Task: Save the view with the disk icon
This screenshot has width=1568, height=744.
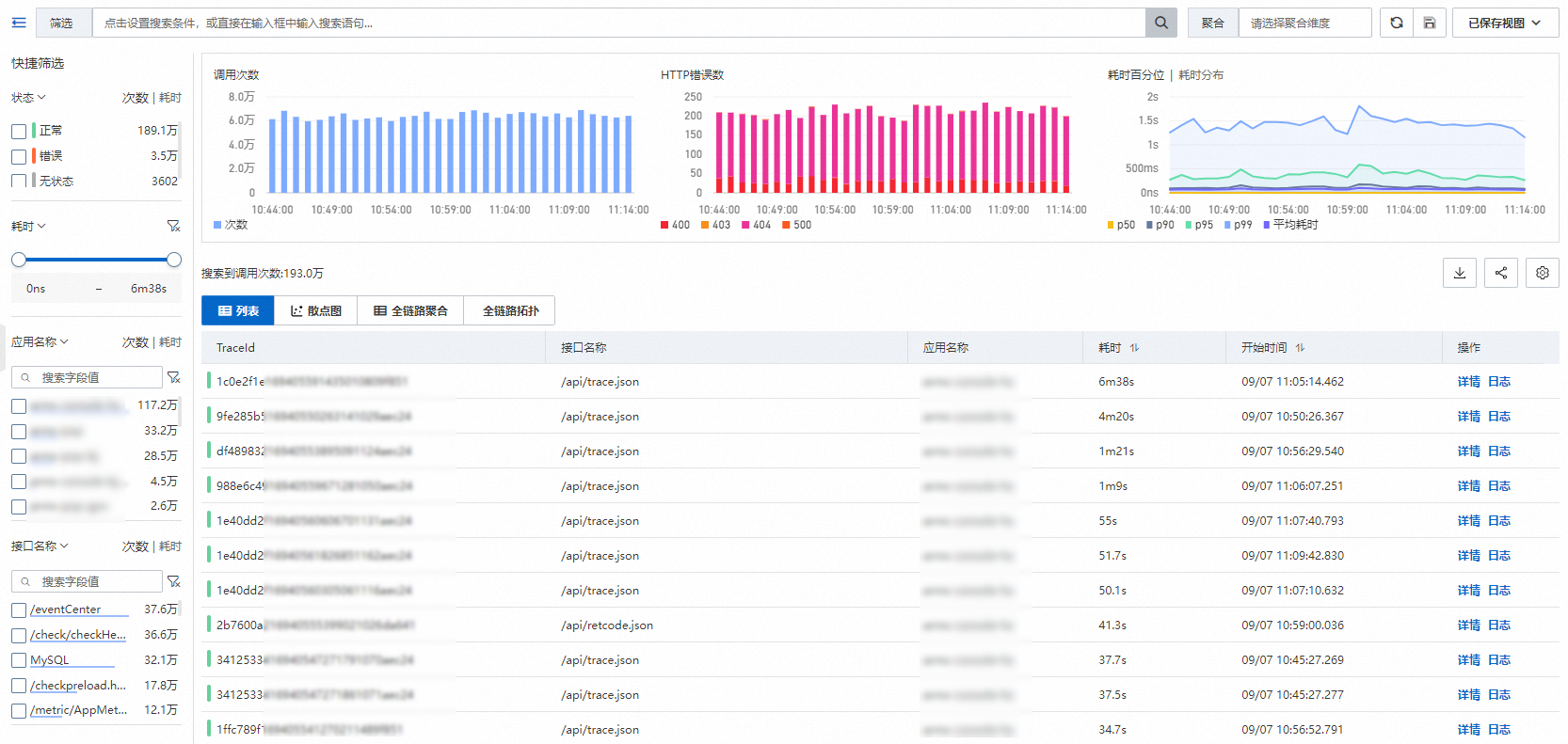Action: (x=1429, y=23)
